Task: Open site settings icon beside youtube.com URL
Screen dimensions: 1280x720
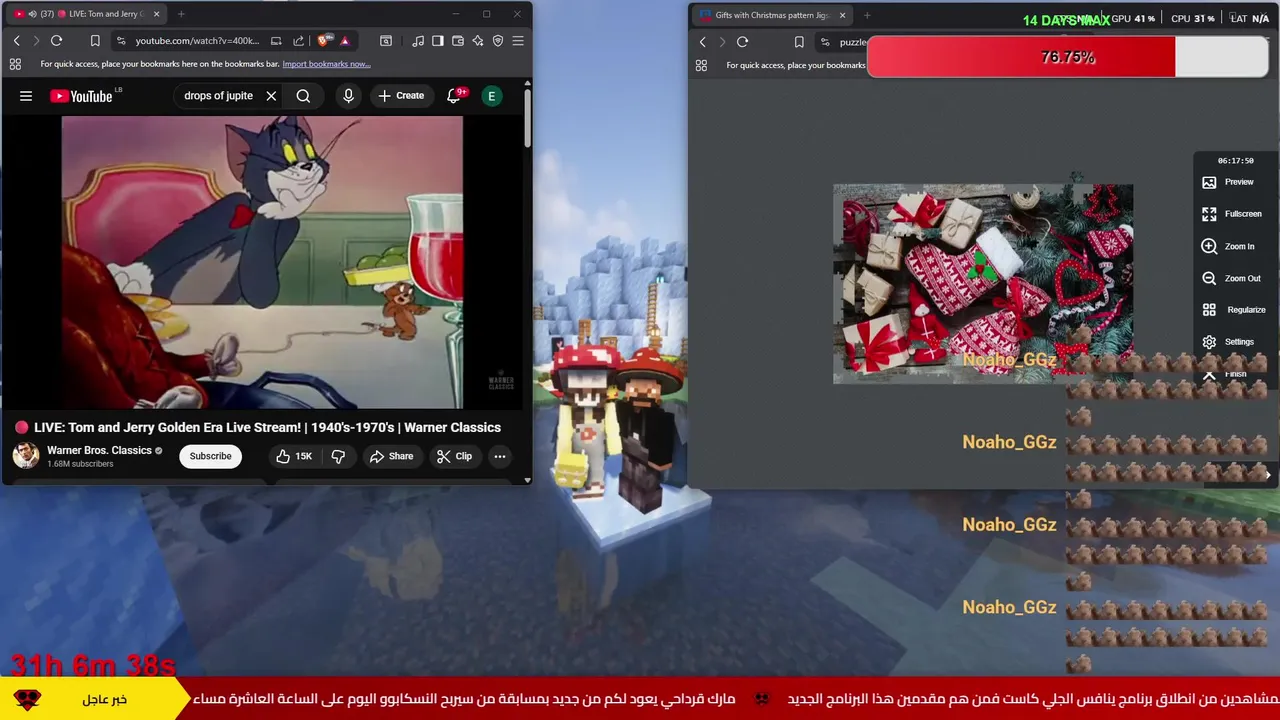Action: click(120, 41)
